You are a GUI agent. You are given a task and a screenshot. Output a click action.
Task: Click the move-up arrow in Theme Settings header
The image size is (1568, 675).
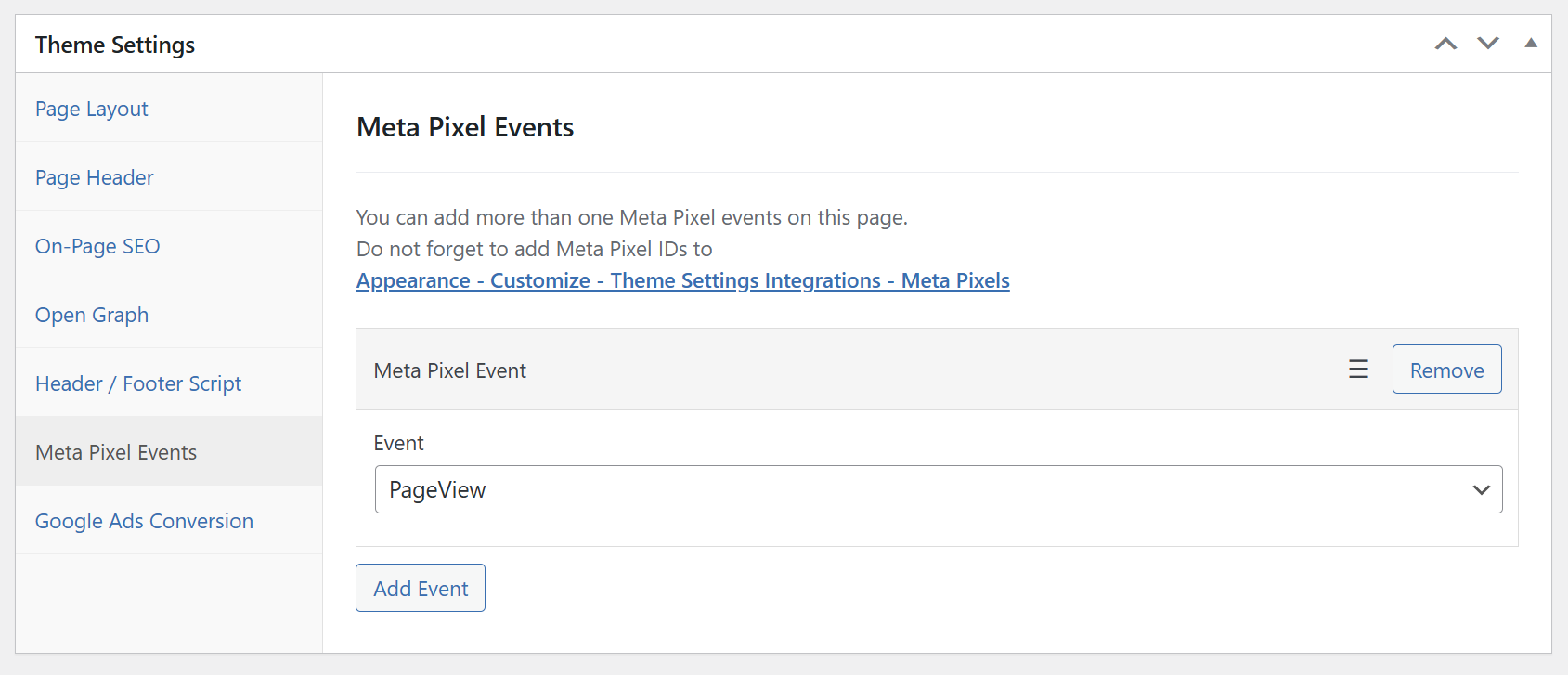pos(1445,43)
